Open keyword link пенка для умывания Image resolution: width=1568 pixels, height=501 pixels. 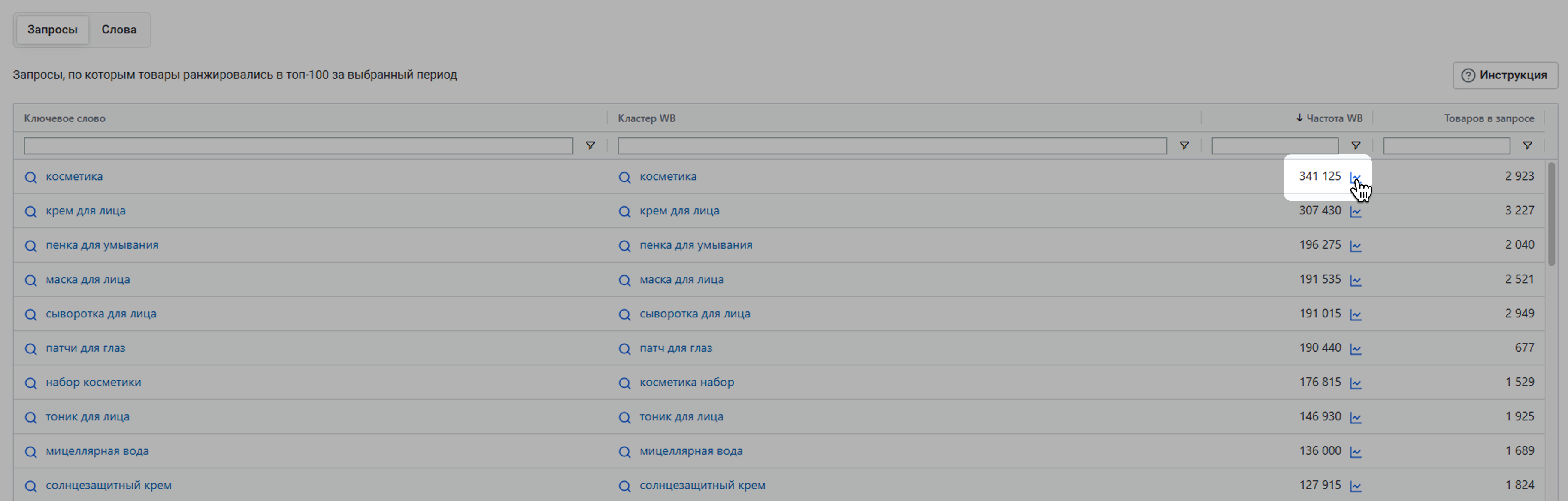102,245
